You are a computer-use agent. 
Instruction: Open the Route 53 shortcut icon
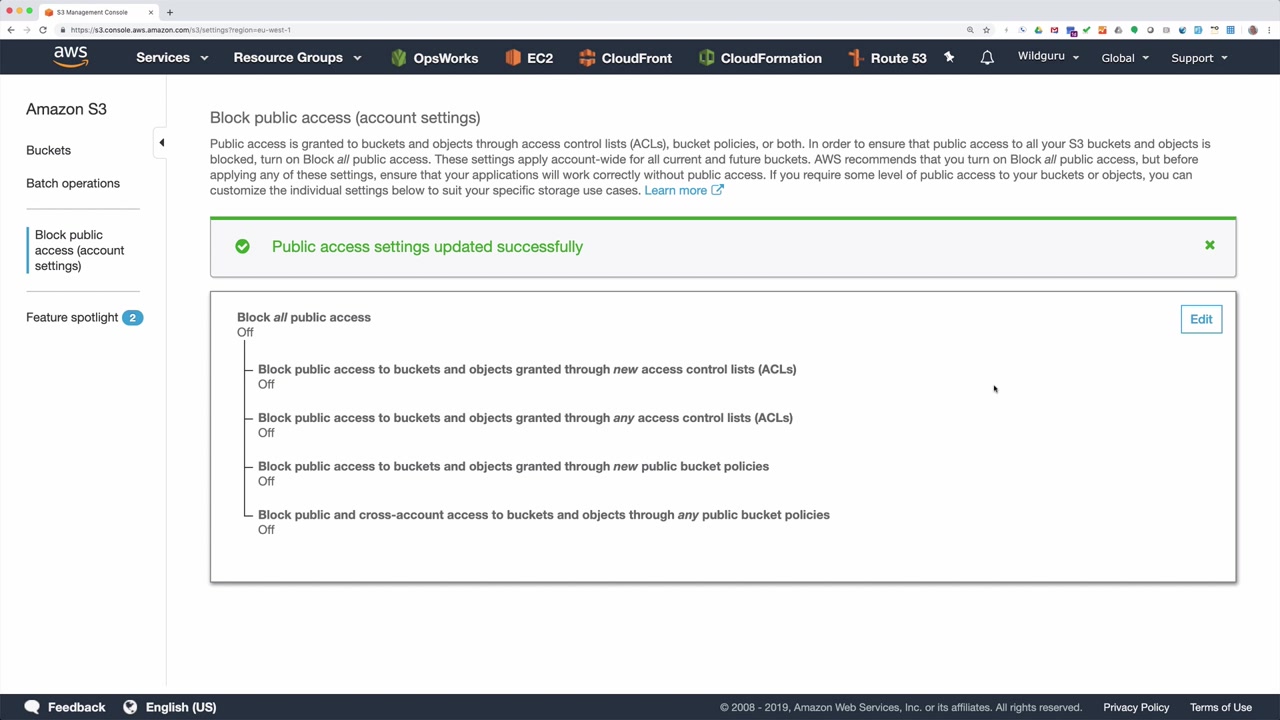pyautogui.click(x=856, y=58)
